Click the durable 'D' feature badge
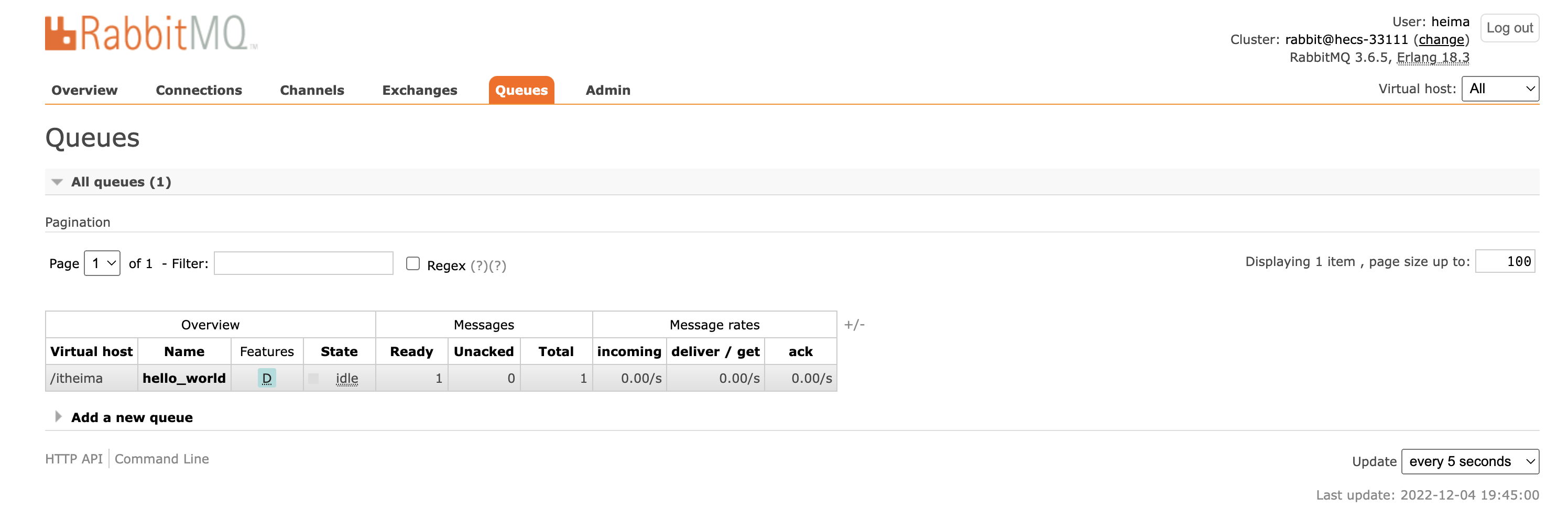The height and width of the screenshot is (509, 1568). click(x=267, y=378)
